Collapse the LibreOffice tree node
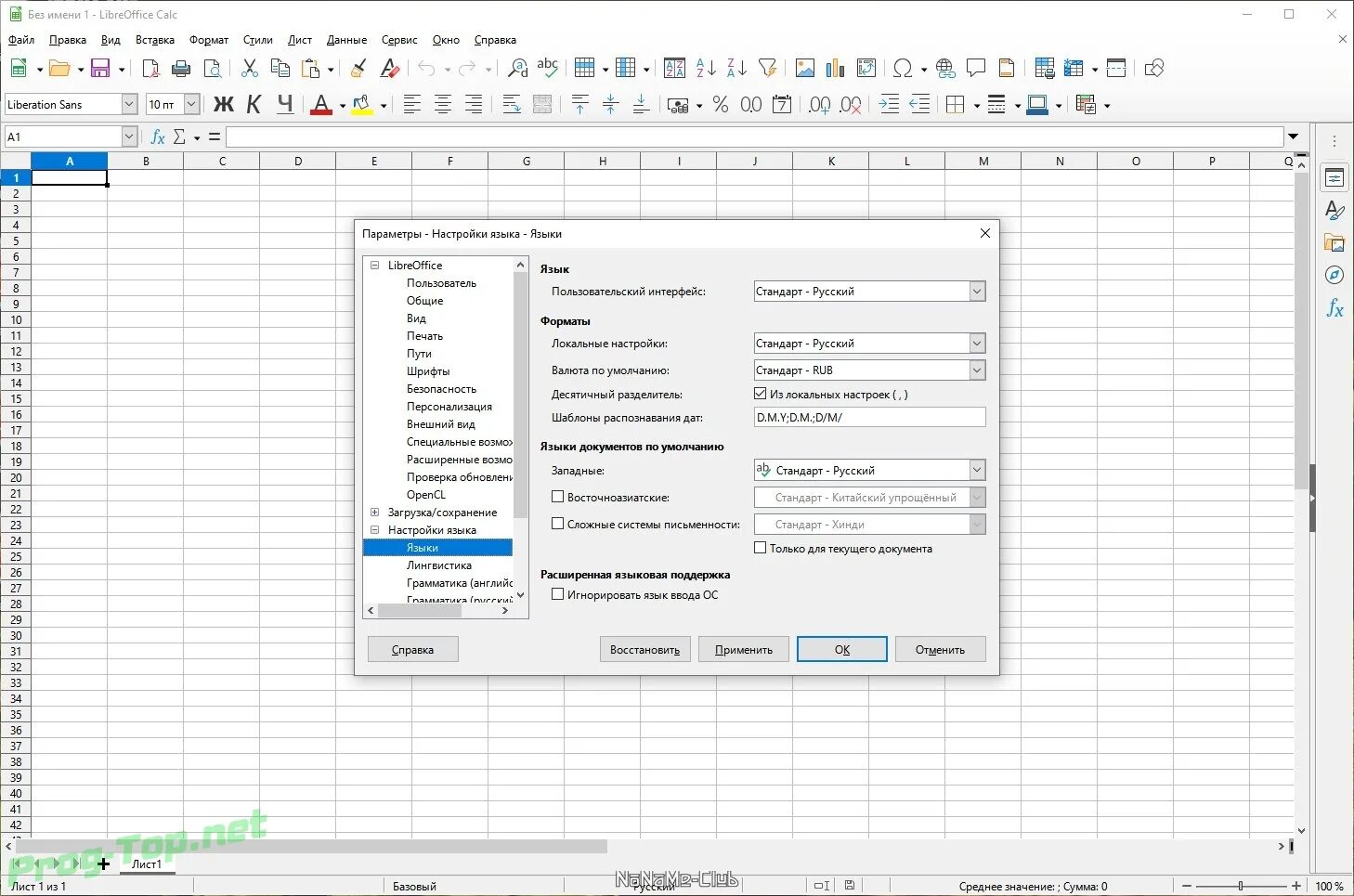The width and height of the screenshot is (1354, 896). point(374,266)
